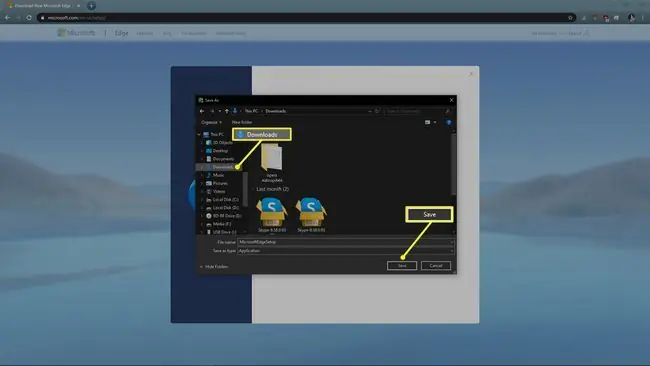The image size is (650, 366).
Task: Click the Cancel button
Action: (436, 266)
